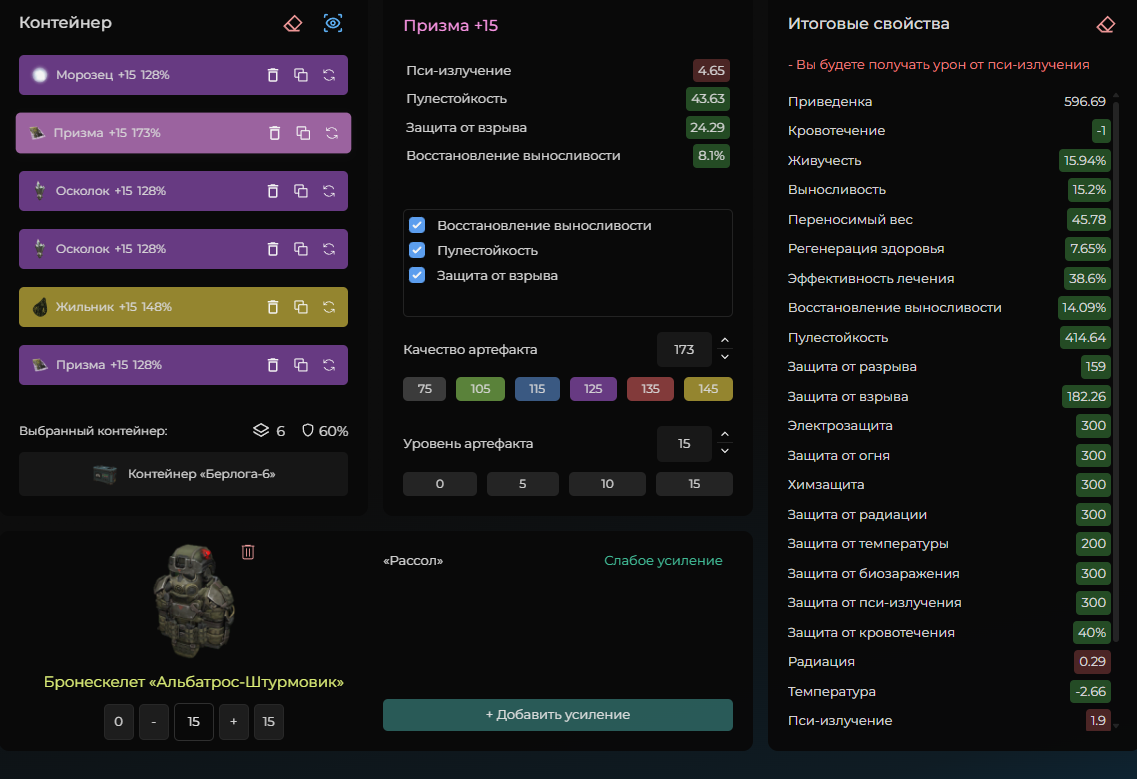The width and height of the screenshot is (1137, 779).
Task: Open Бронескелет «Альбатрос-Штурмовик» name link
Action: pos(194,682)
